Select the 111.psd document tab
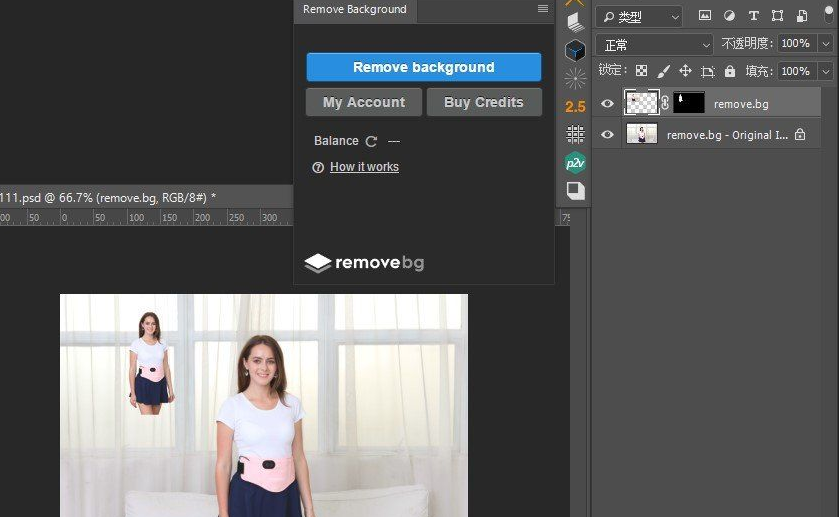The height and width of the screenshot is (517, 839). click(107, 197)
